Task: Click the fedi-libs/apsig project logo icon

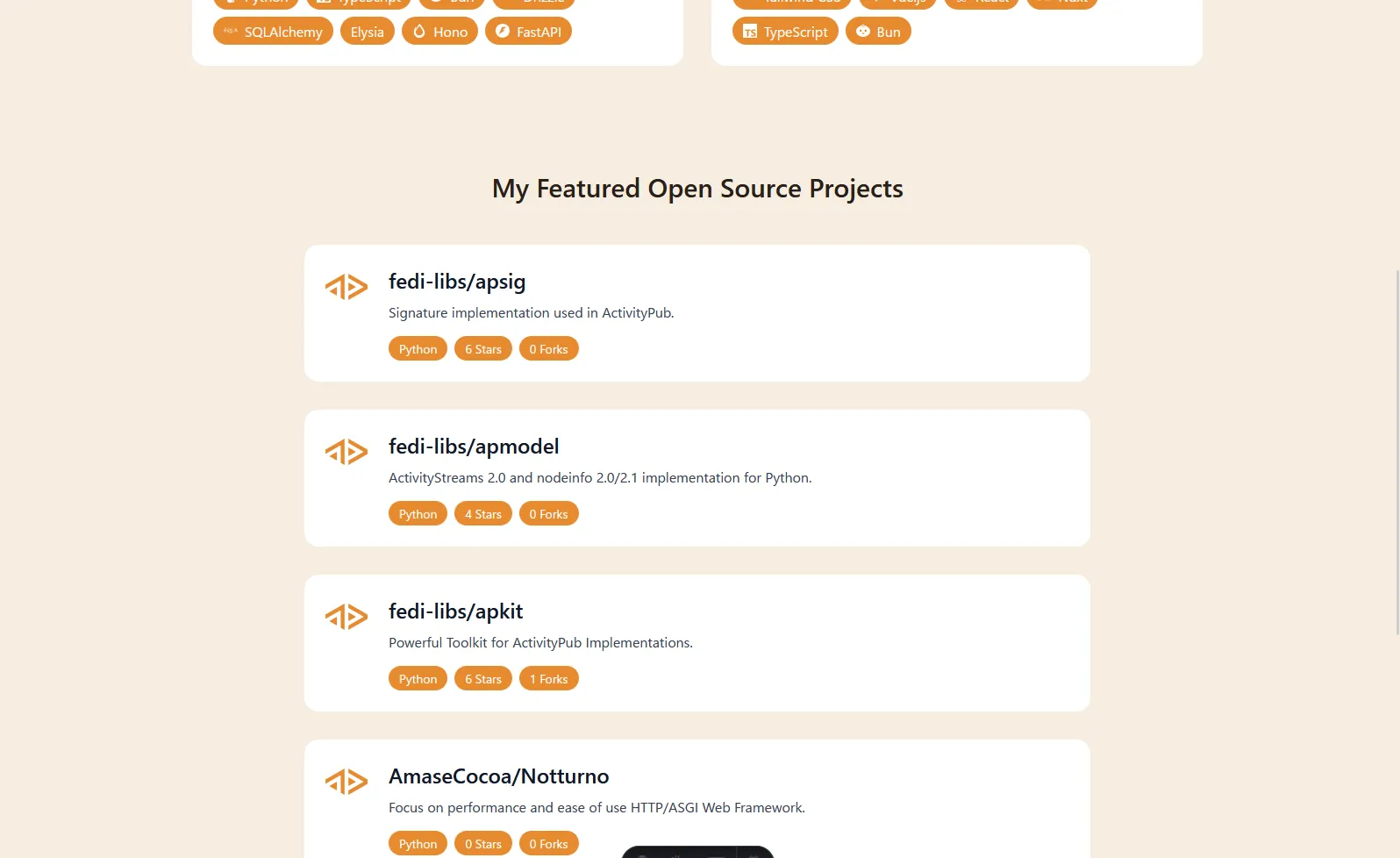Action: pos(346,287)
